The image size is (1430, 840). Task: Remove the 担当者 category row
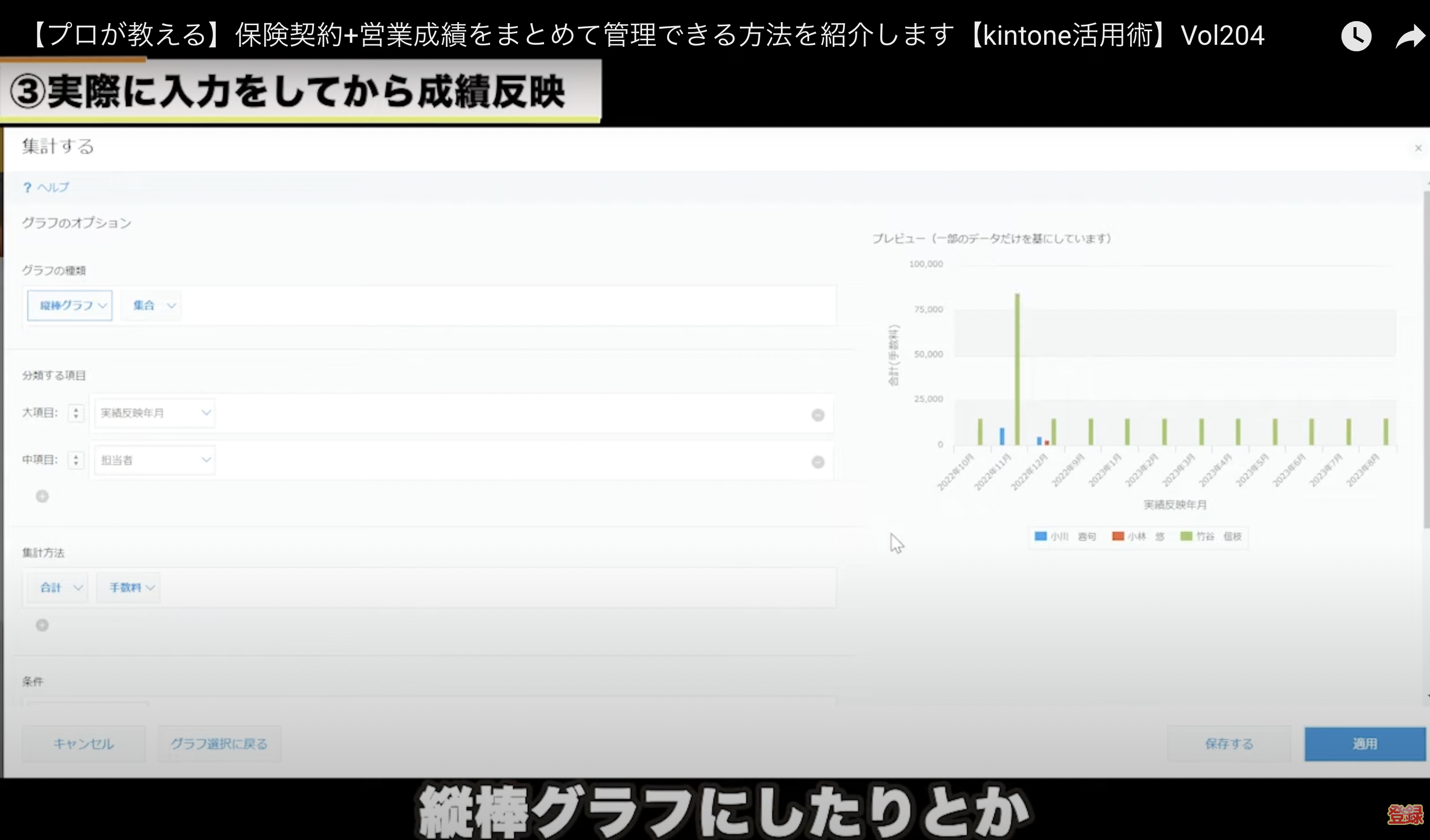[817, 462]
